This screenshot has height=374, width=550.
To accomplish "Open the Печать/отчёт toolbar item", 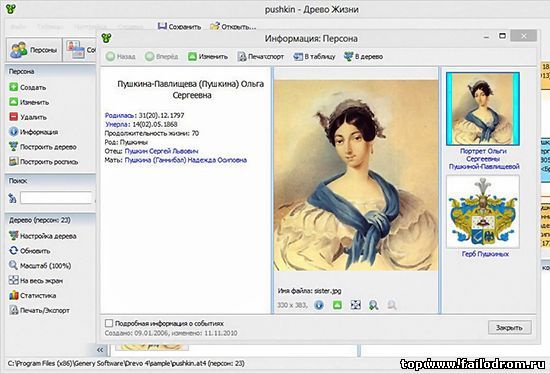I will (260, 56).
